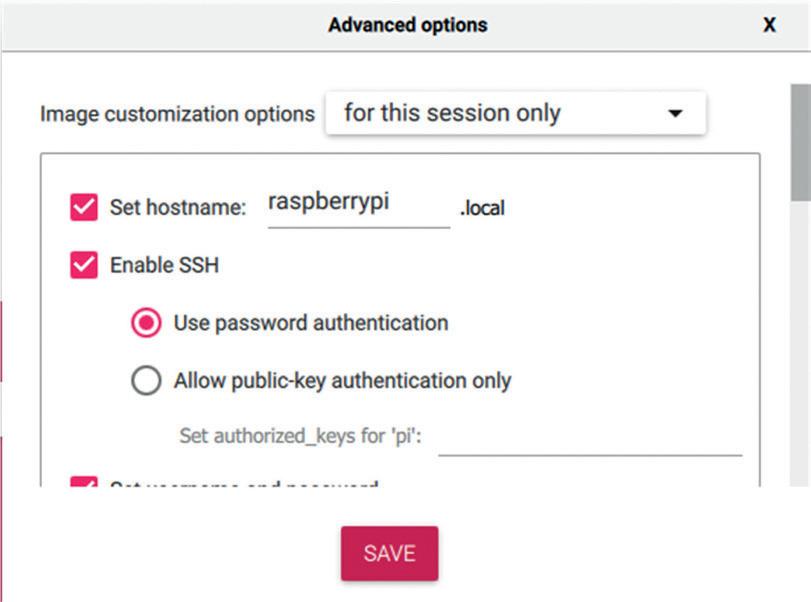Select Allow public-key authentication only radio button
This screenshot has height=602, width=811.
(x=146, y=381)
